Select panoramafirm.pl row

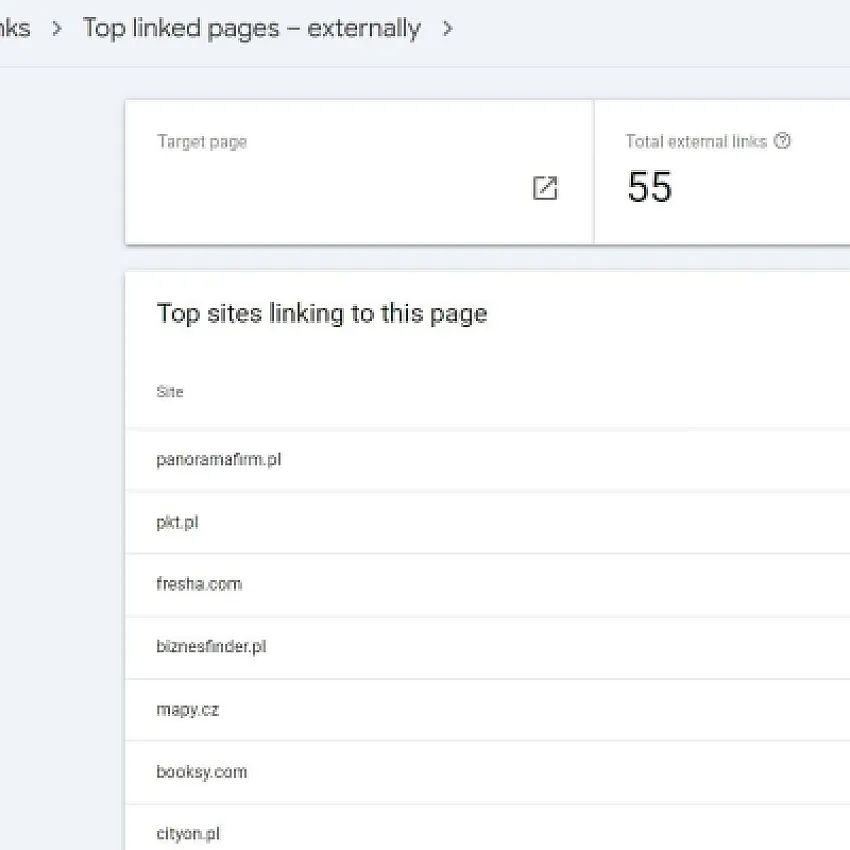coord(487,460)
